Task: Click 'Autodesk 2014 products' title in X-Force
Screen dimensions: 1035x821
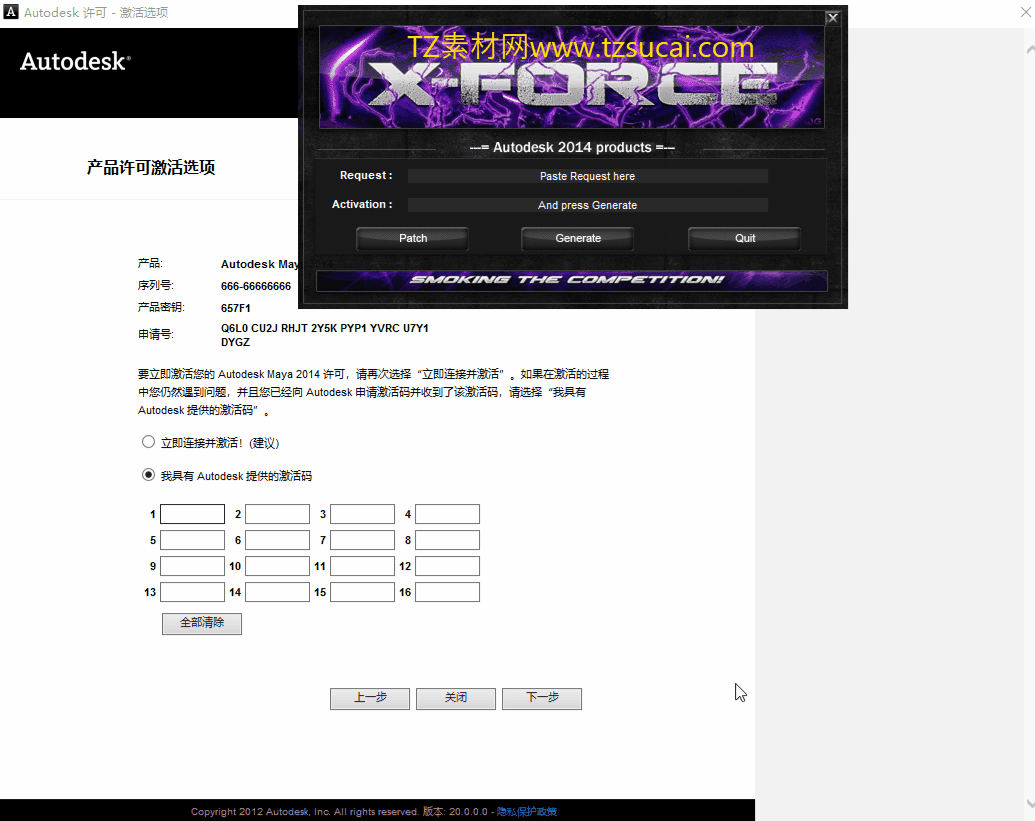Action: (572, 147)
